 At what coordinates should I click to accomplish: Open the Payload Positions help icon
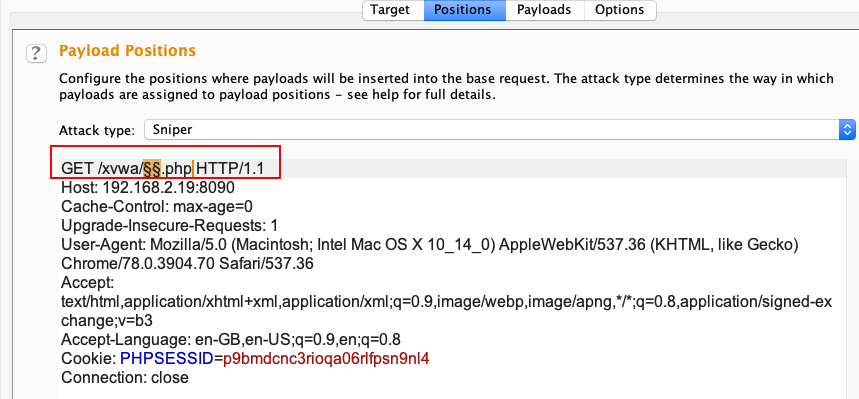coord(36,53)
